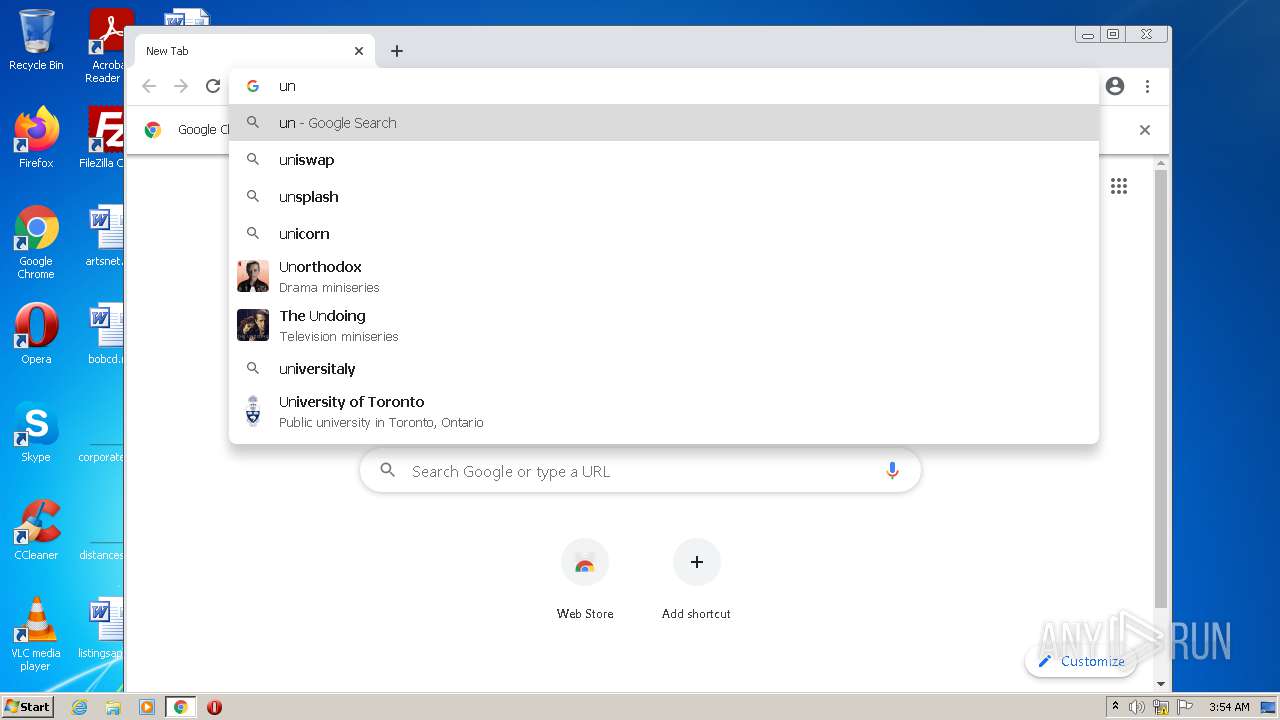Image resolution: width=1280 pixels, height=720 pixels.
Task: Reload the page with refresh icon
Action: pyautogui.click(x=213, y=86)
